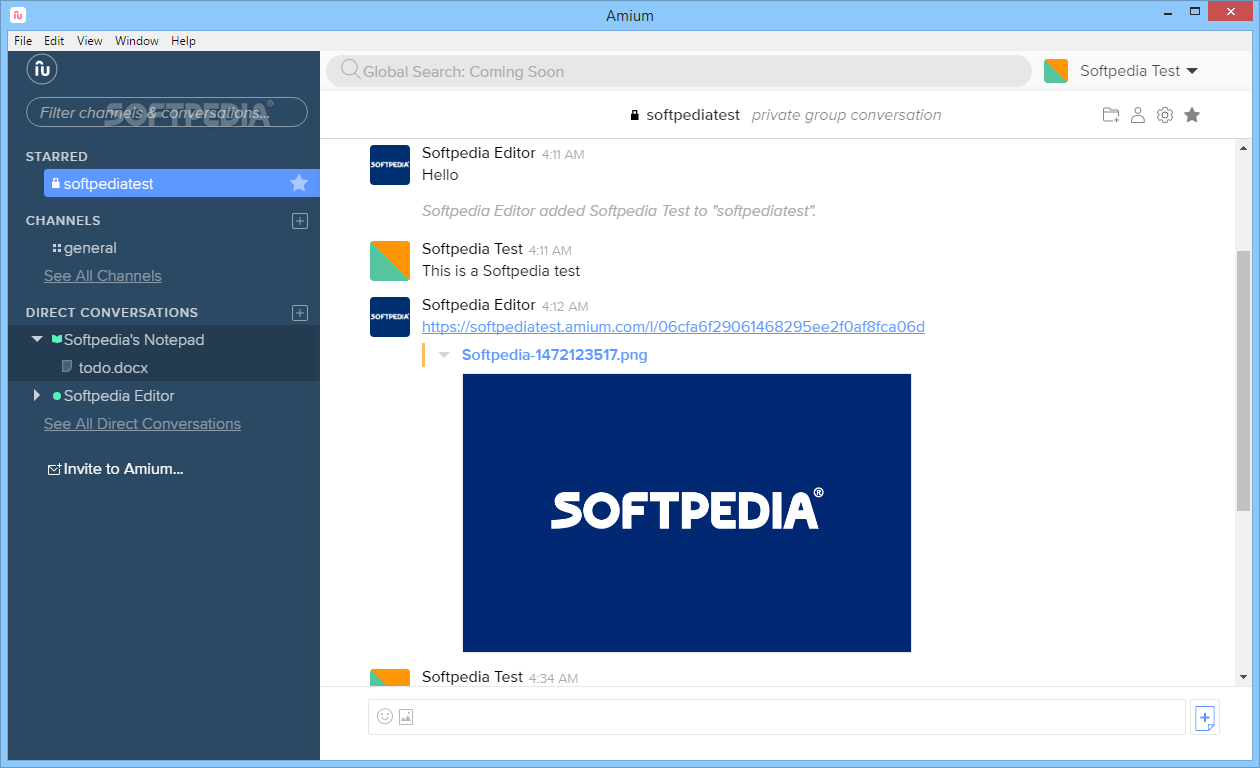Viewport: 1260px width, 768px height.
Task: Click the CHANNELS section heading
Action: [x=63, y=221]
